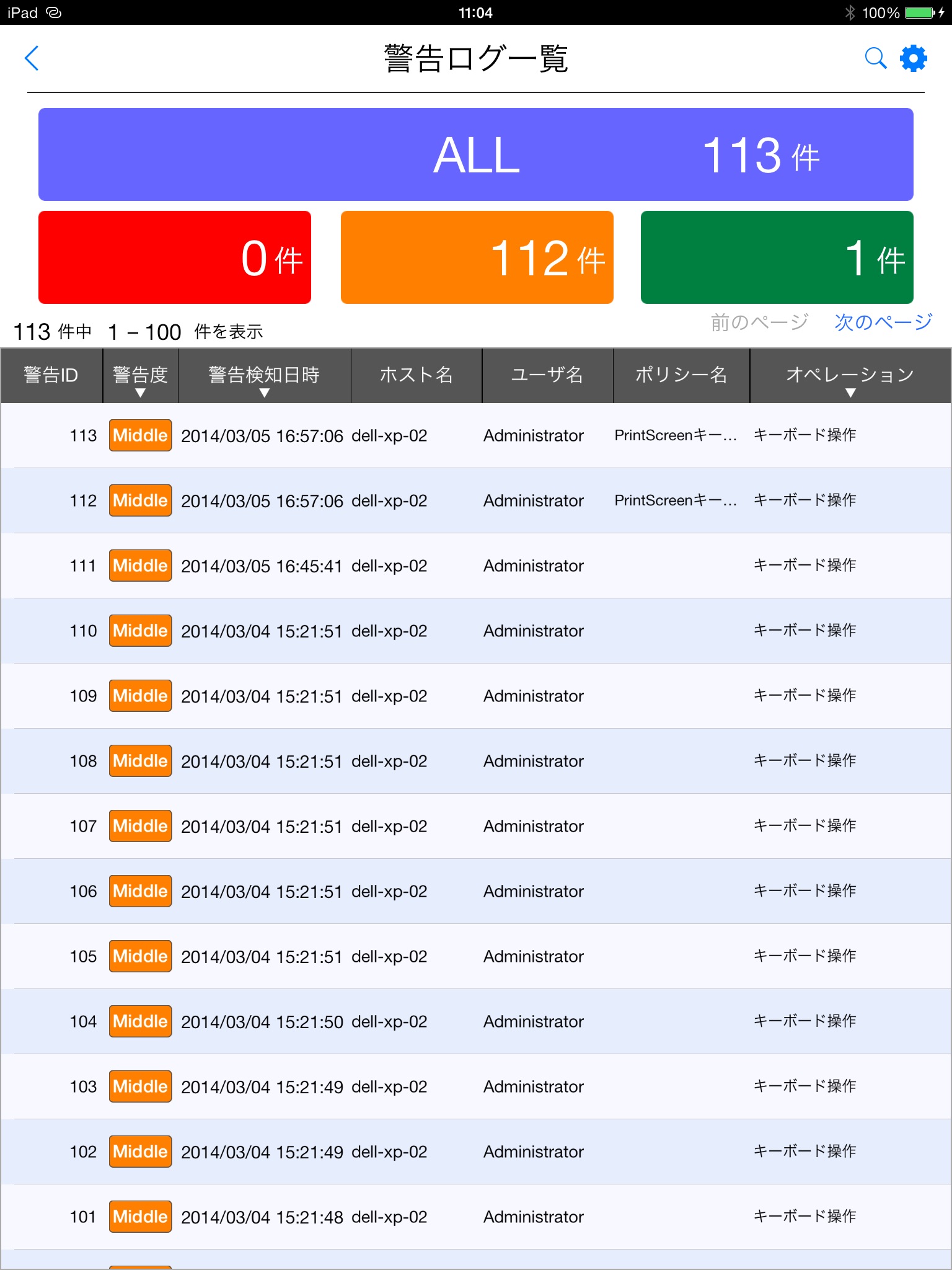Screen dimensions: 952x1270
Task: Open the settings gear icon
Action: click(914, 58)
